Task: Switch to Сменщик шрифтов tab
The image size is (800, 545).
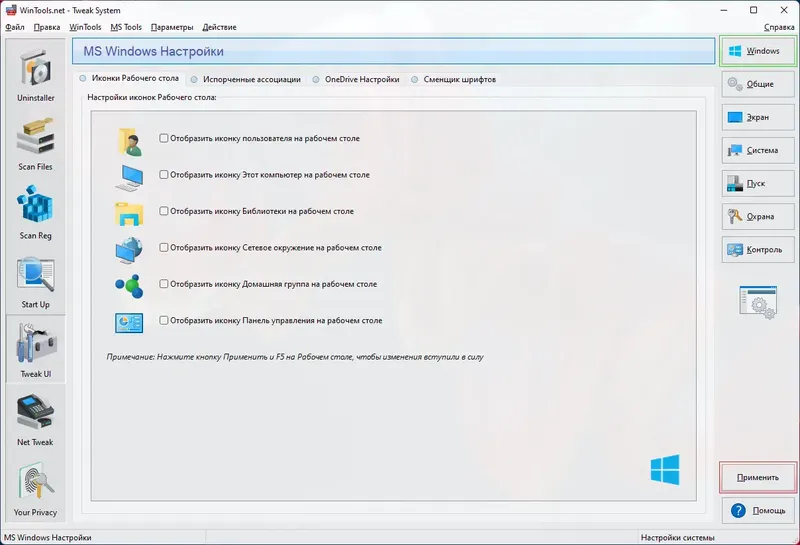Action: click(454, 79)
